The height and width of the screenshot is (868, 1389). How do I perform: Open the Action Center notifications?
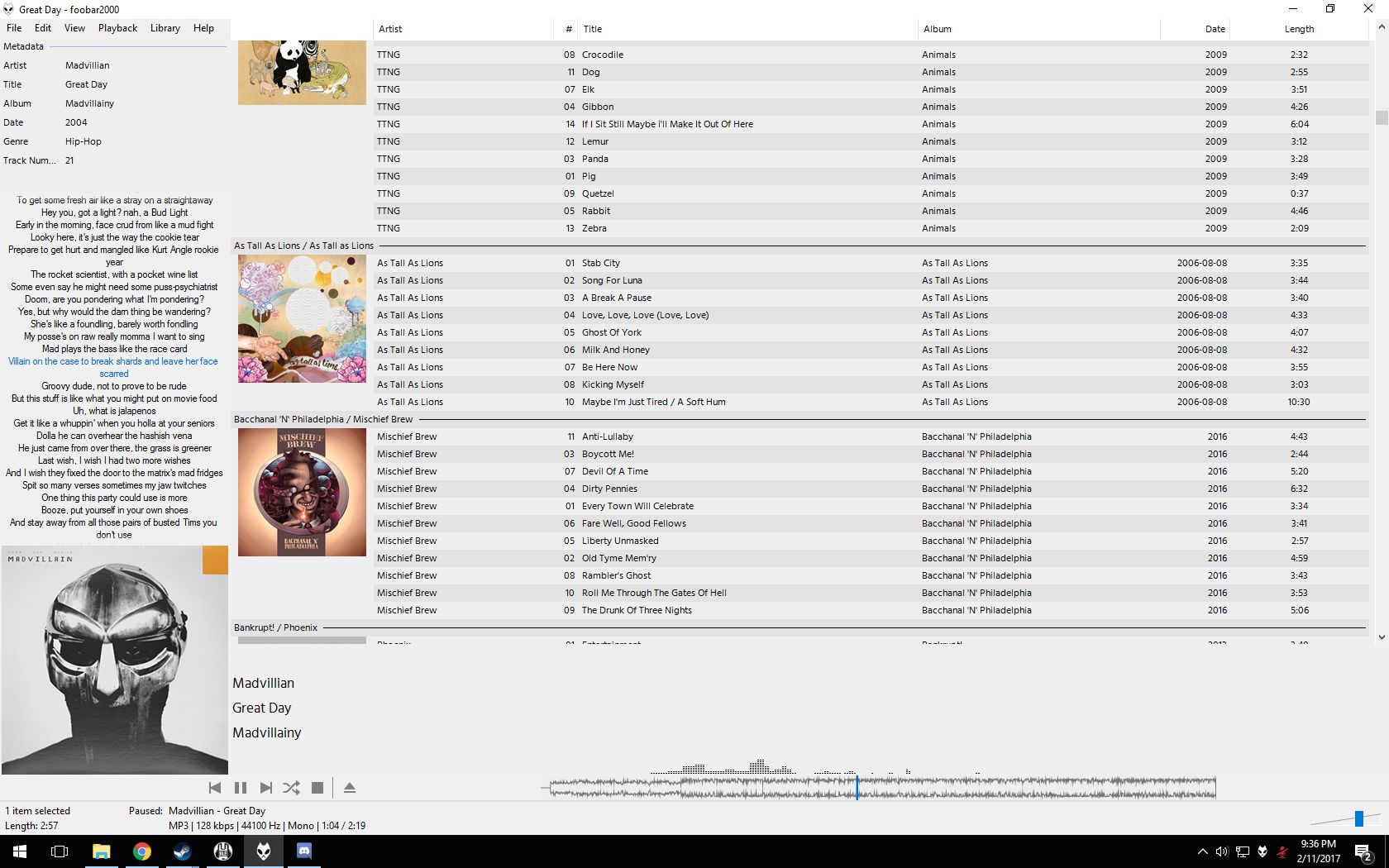click(1362, 851)
